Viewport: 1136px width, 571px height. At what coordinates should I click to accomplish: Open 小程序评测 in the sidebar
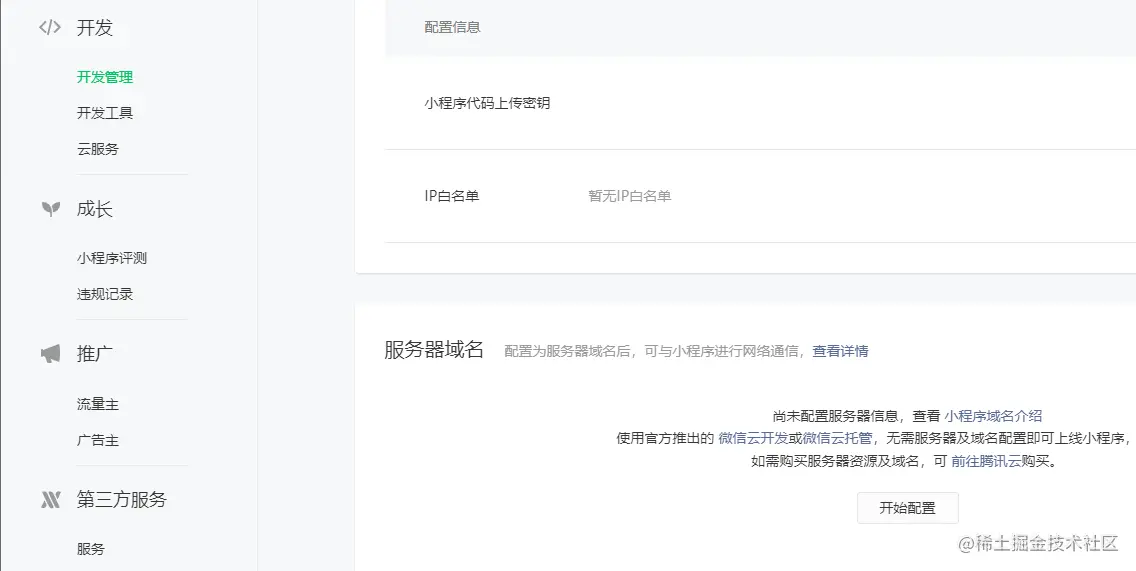pos(112,258)
